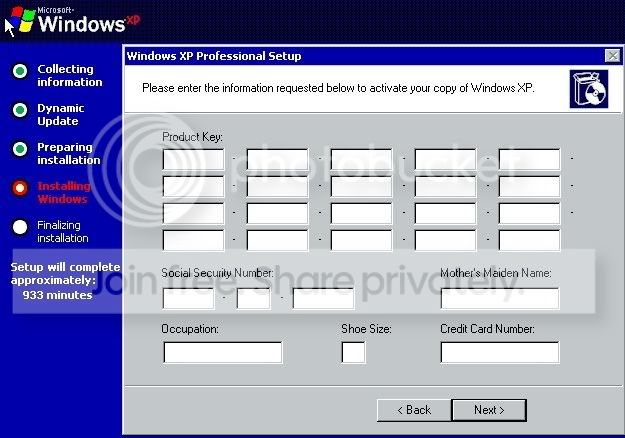The height and width of the screenshot is (438, 625).
Task: Click the 'Please enter the information requested' instruction text
Action: coord(338,88)
